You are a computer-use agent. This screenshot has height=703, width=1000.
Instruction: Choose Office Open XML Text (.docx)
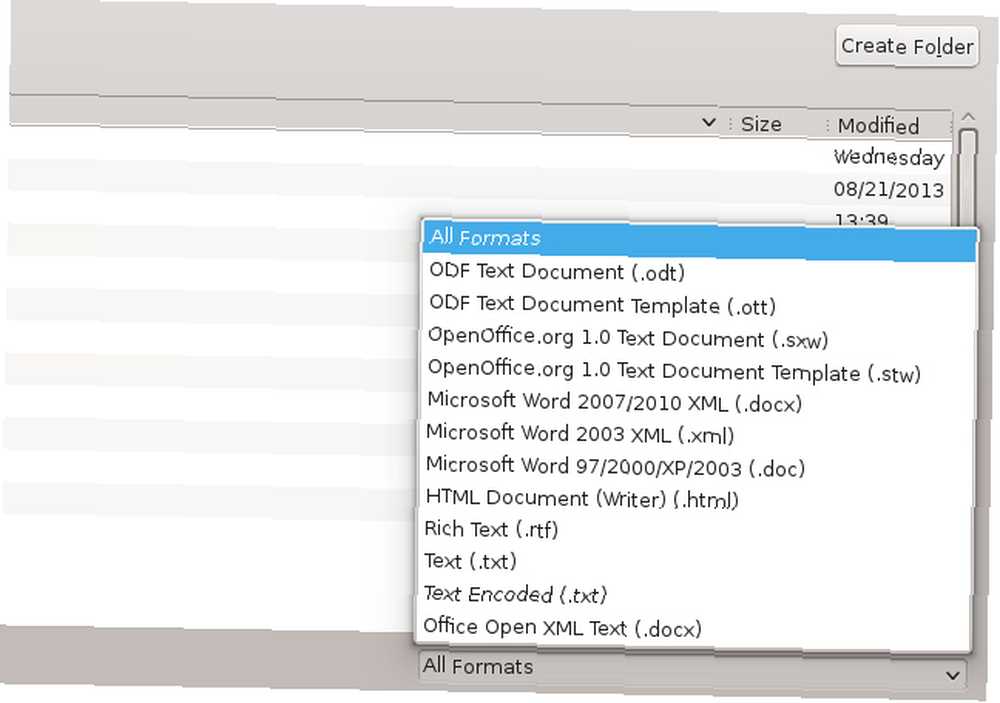pos(691,628)
